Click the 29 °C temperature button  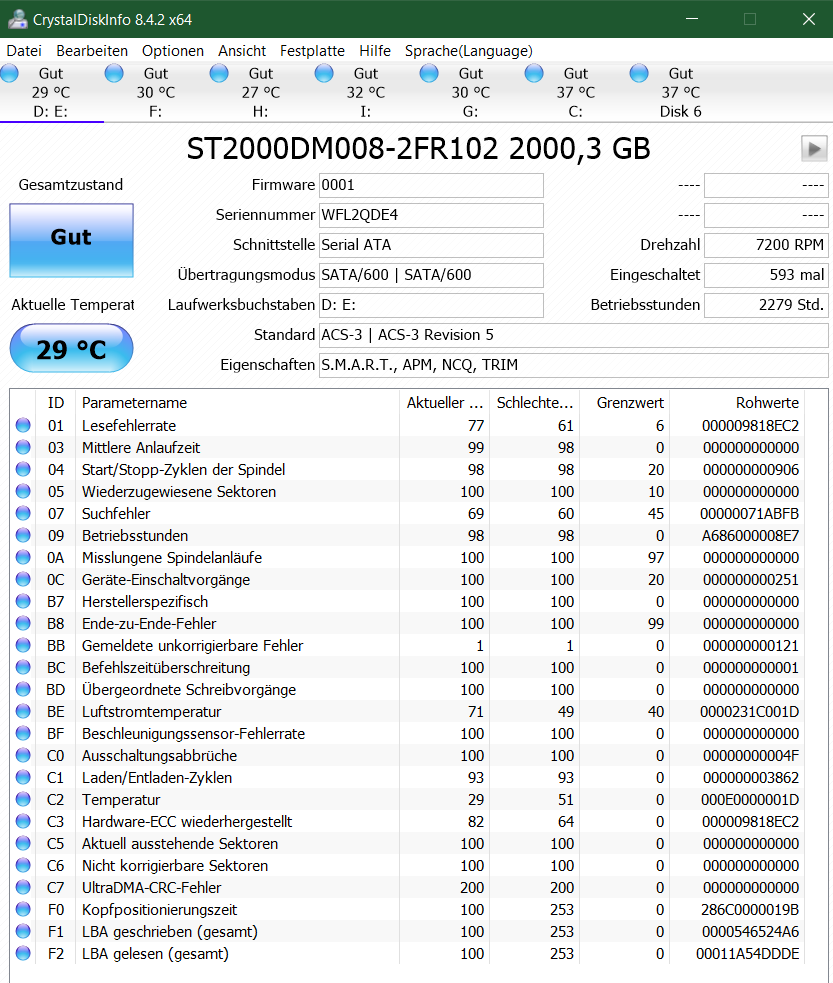click(x=71, y=349)
